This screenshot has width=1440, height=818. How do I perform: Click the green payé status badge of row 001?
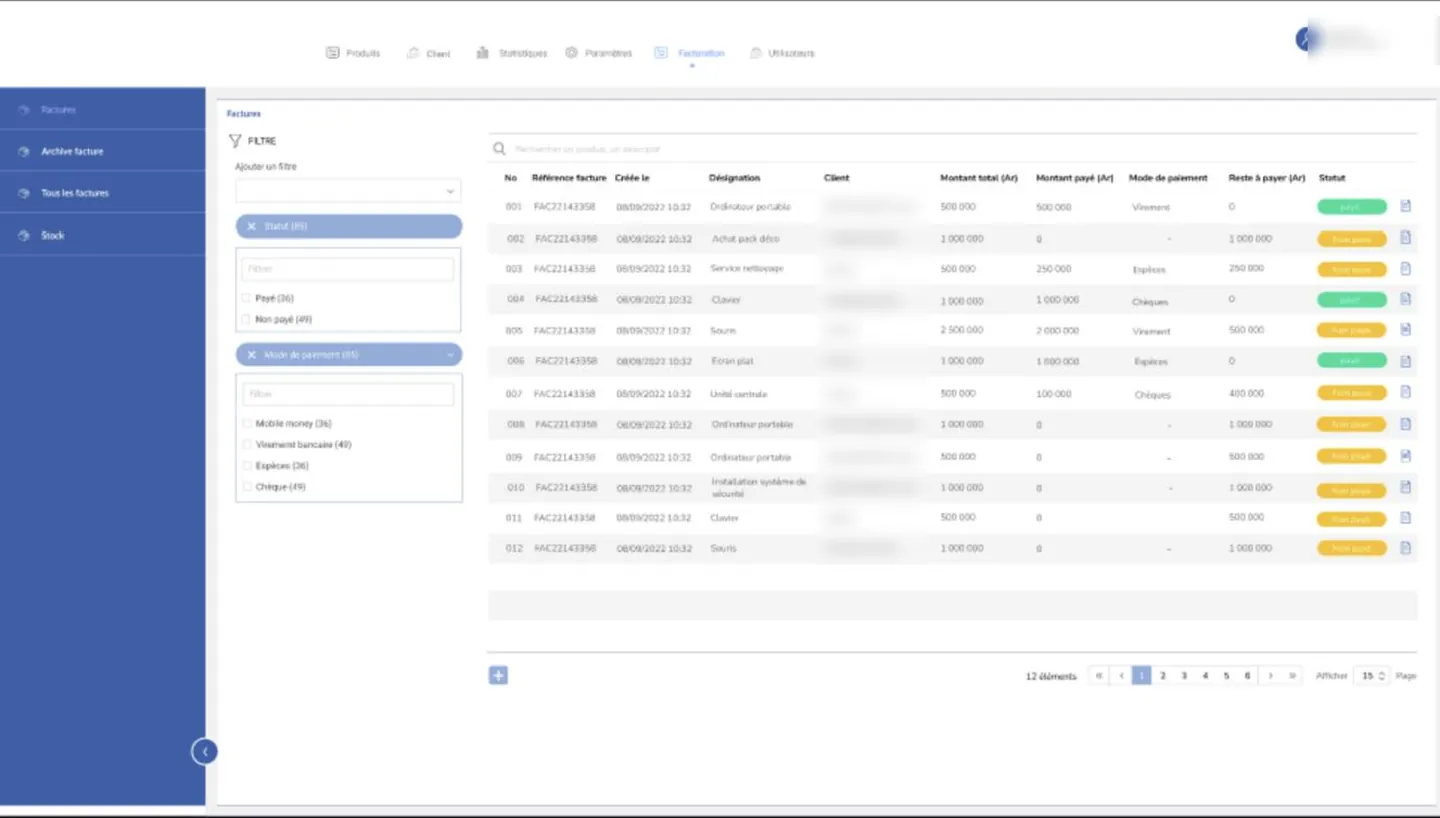(1352, 207)
